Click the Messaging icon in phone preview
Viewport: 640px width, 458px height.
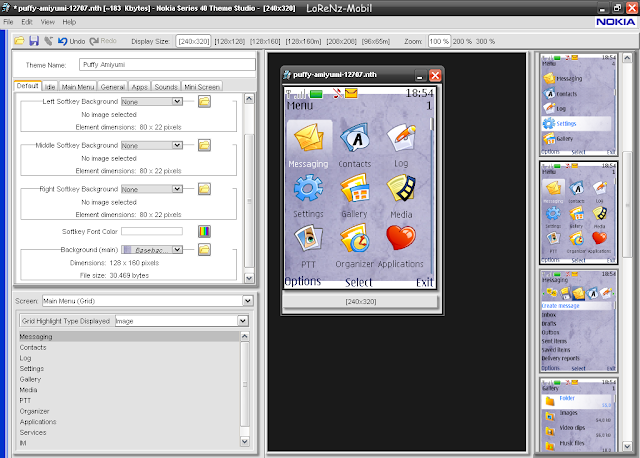pyautogui.click(x=307, y=138)
